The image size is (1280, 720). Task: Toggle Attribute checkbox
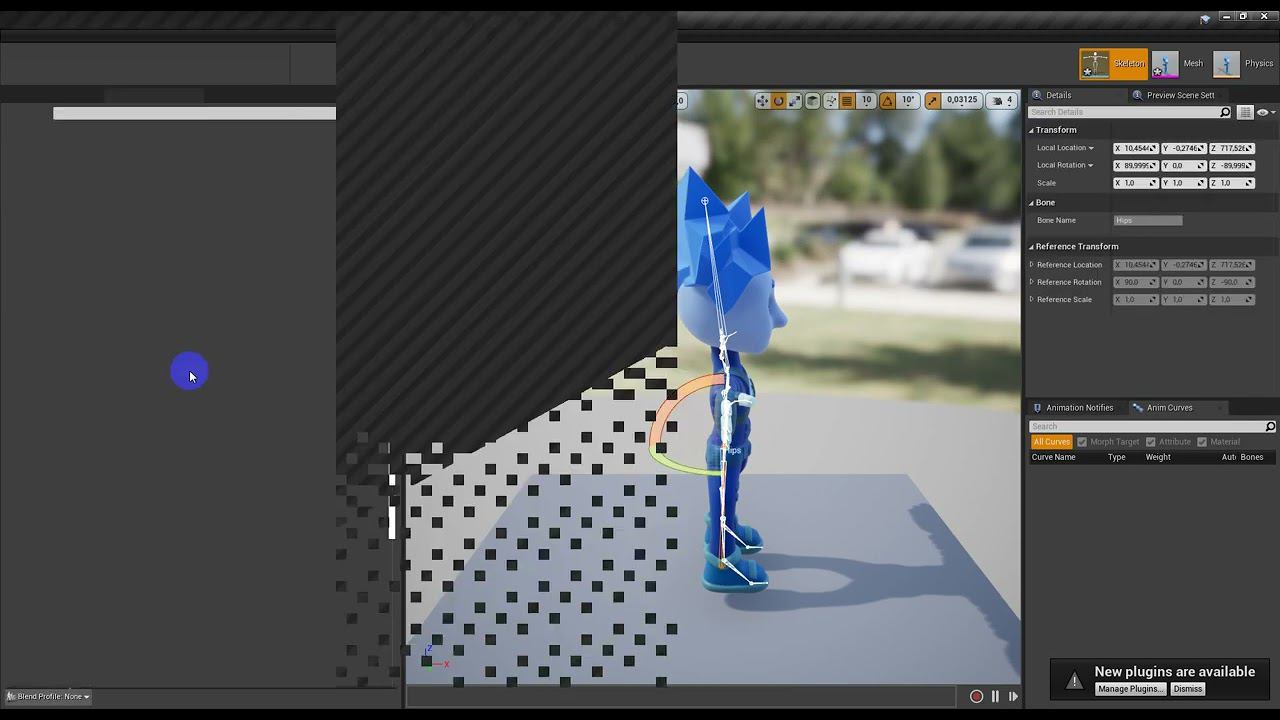coord(1151,442)
